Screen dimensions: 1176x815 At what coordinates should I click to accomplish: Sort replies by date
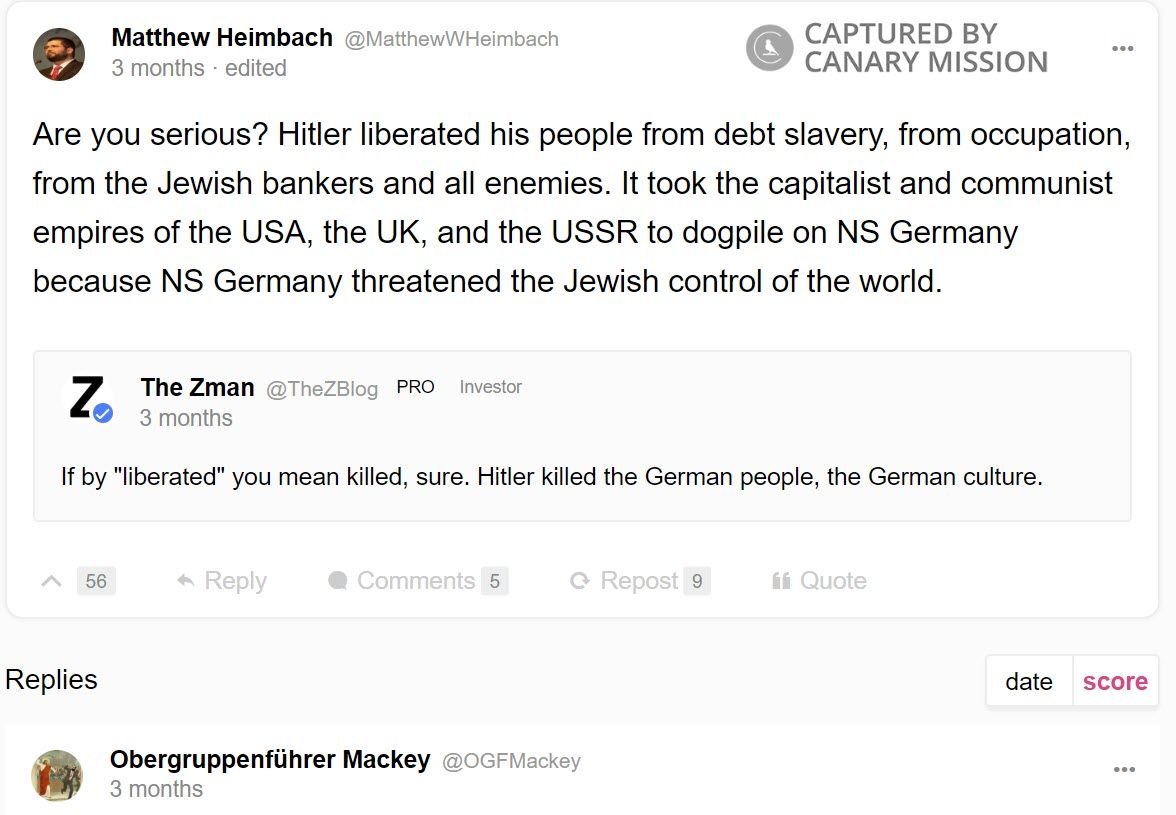[1029, 682]
